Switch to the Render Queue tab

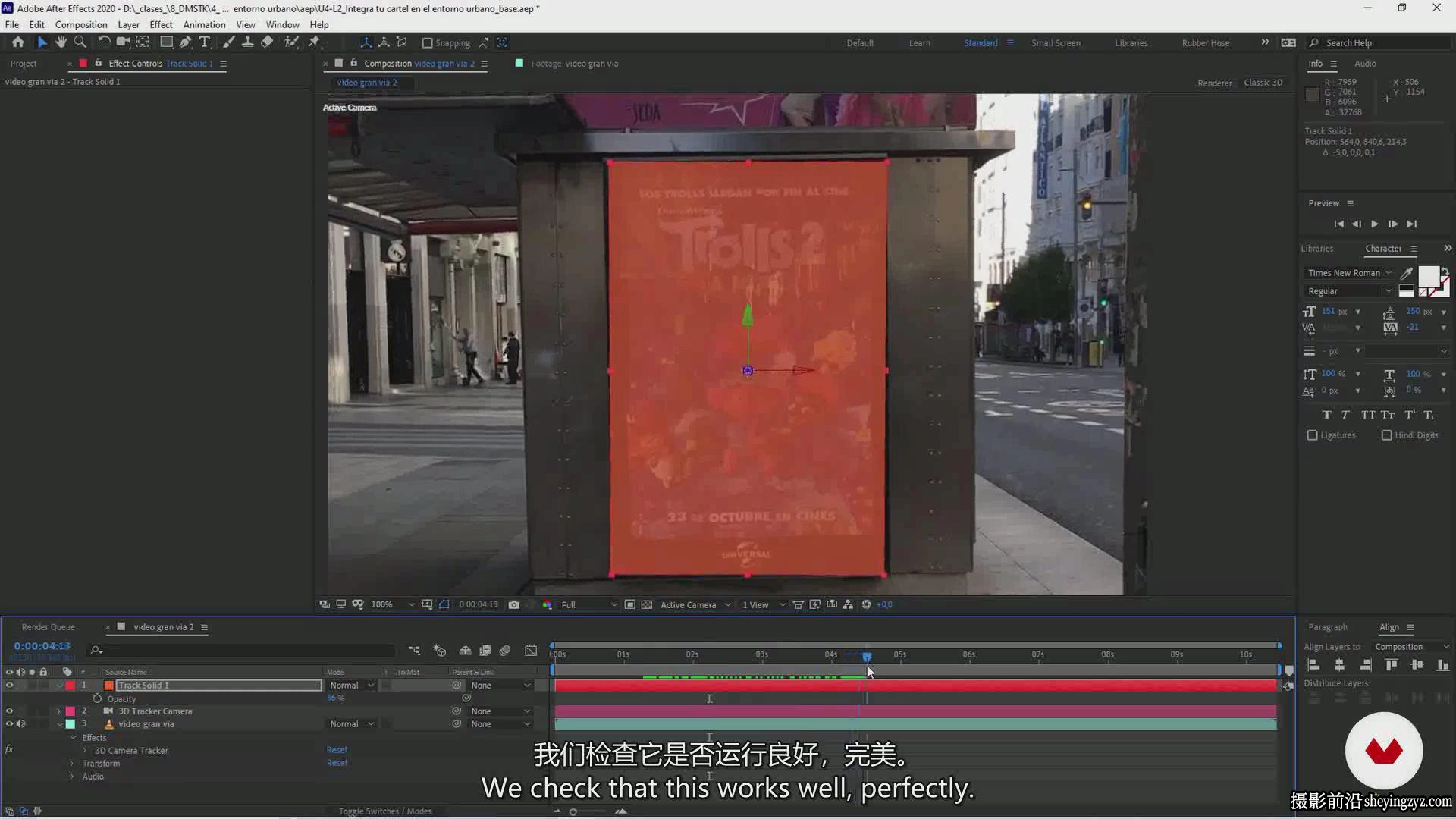48,627
